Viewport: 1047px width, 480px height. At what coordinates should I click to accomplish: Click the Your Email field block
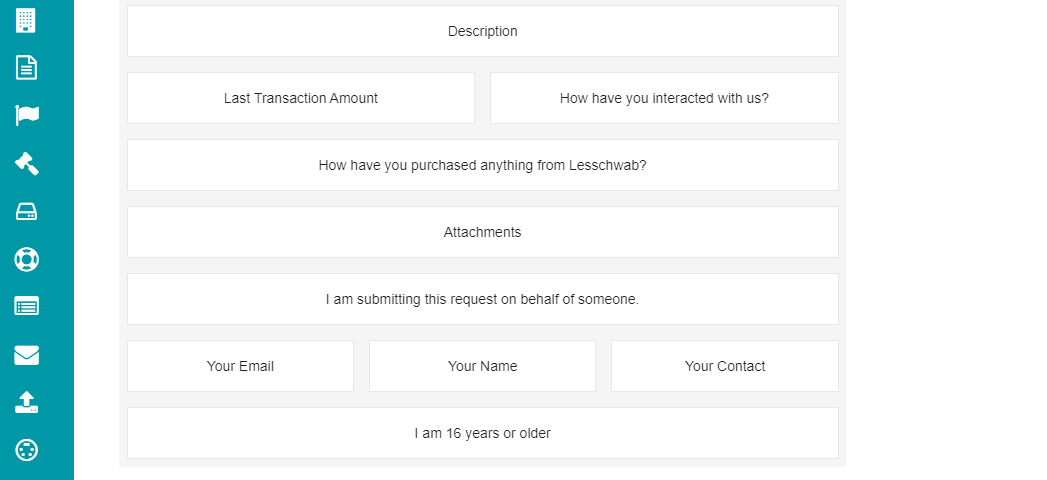(x=240, y=366)
